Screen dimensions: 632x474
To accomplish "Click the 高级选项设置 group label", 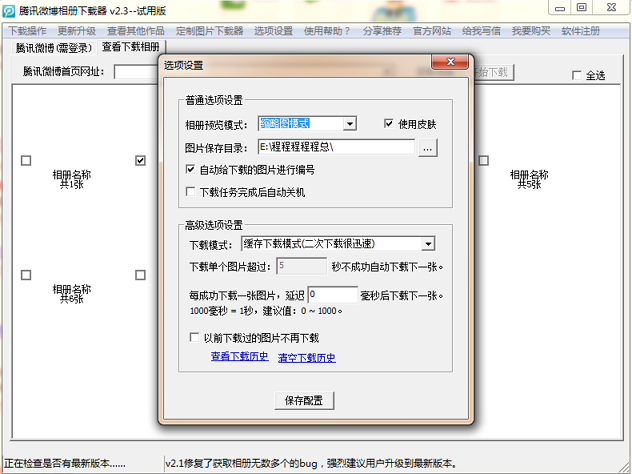I will [214, 225].
